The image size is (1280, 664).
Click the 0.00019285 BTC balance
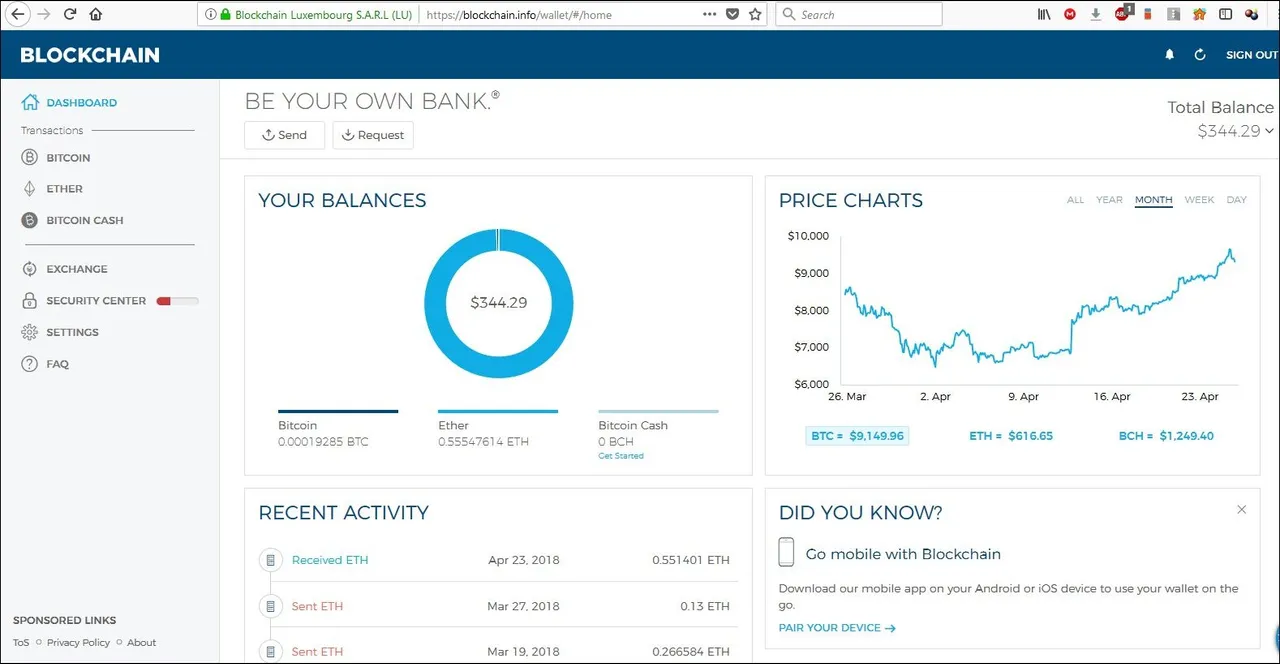point(323,442)
